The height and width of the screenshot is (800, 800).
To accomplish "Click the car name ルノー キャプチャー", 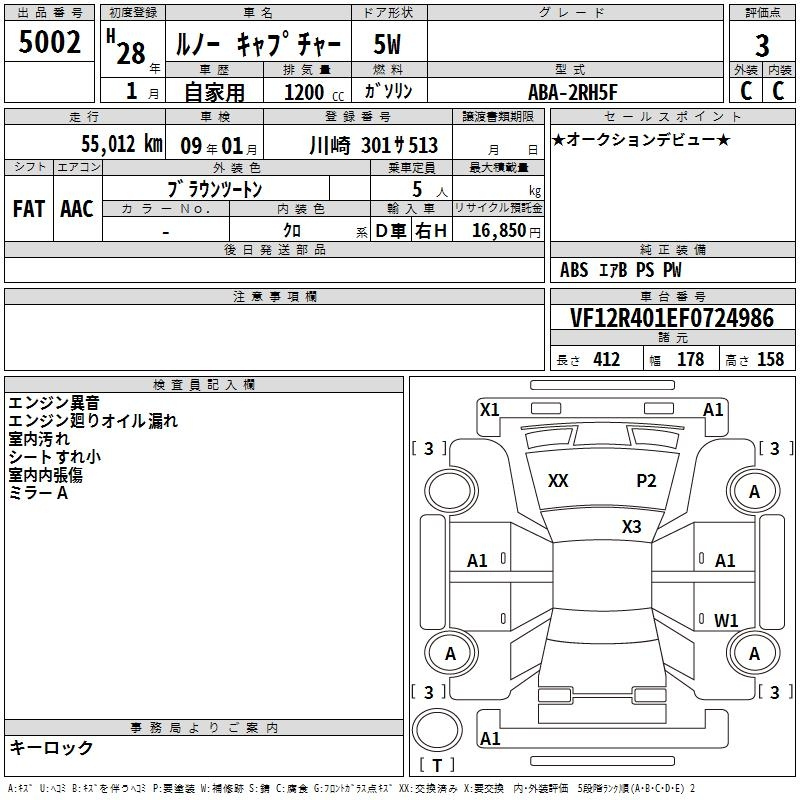I will point(258,44).
